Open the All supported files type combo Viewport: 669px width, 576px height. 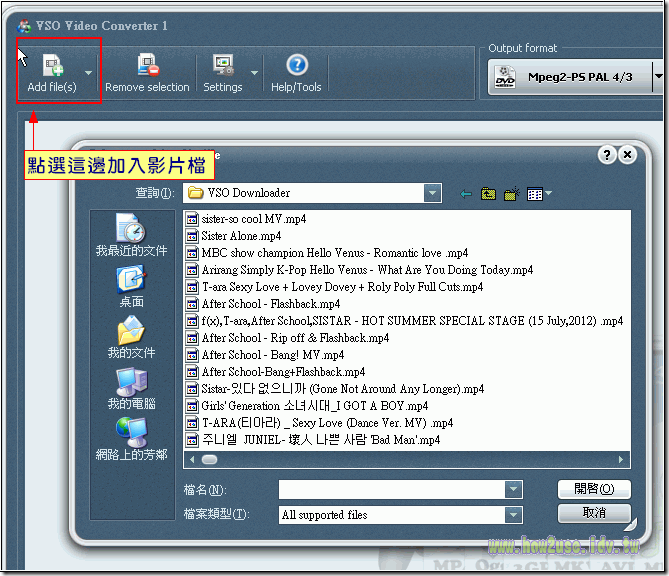point(401,515)
